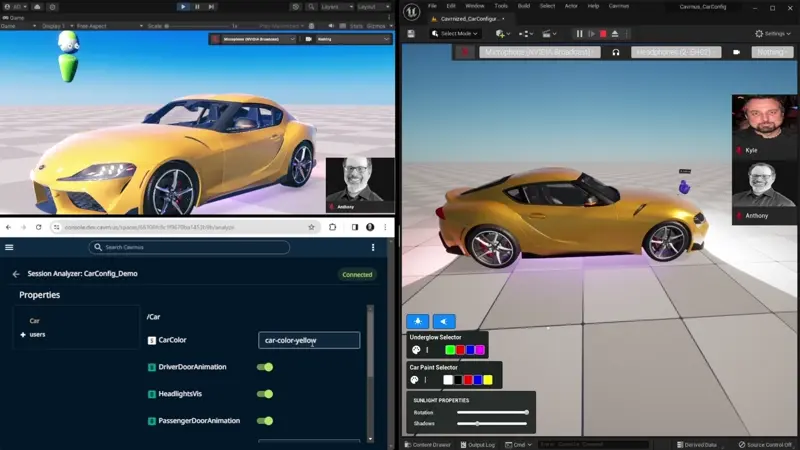Click browser back arrow
Image resolution: width=800 pixels, height=450 pixels.
[8, 227]
